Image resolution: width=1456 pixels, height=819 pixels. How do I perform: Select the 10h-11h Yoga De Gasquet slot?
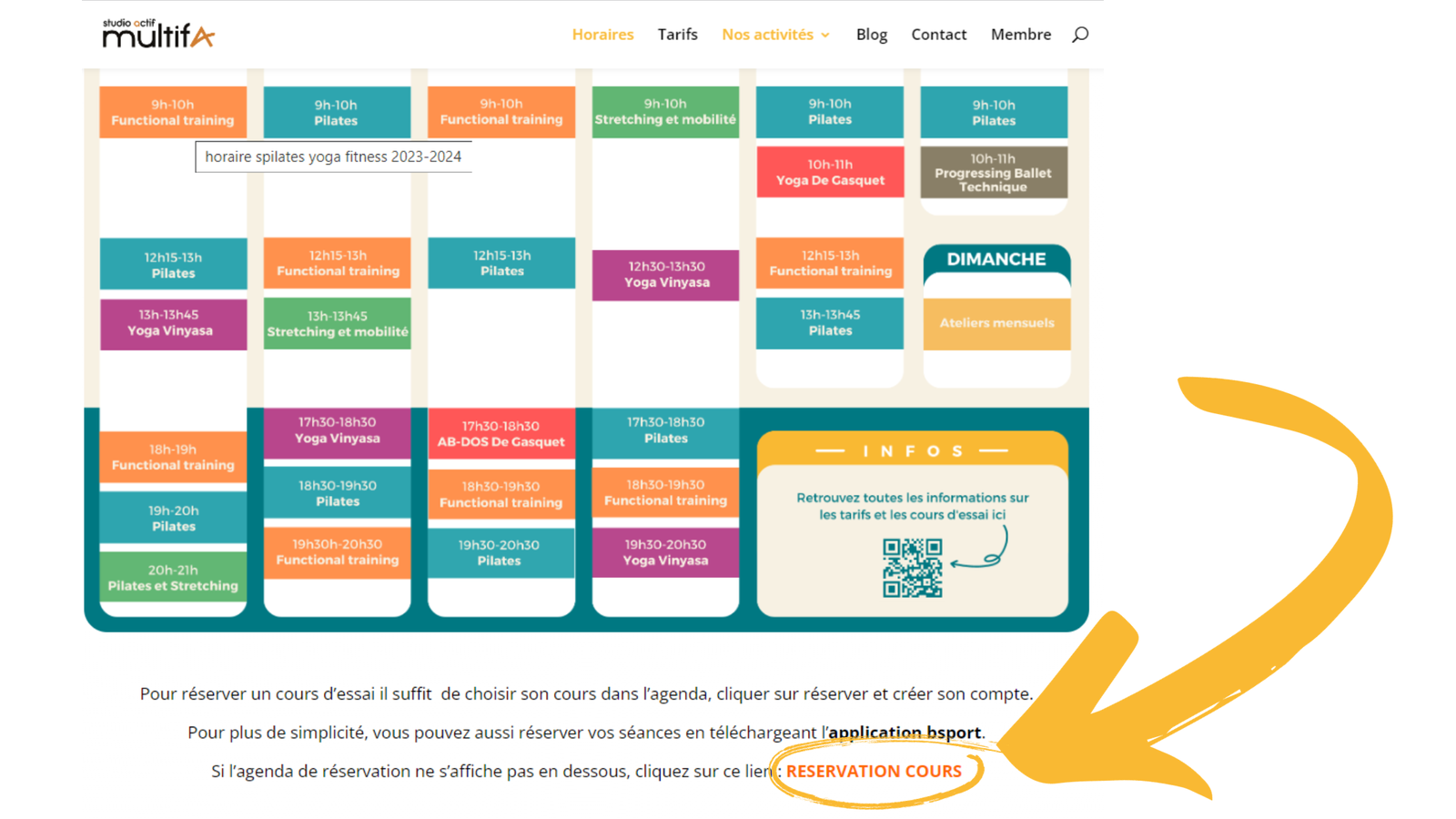pos(830,172)
